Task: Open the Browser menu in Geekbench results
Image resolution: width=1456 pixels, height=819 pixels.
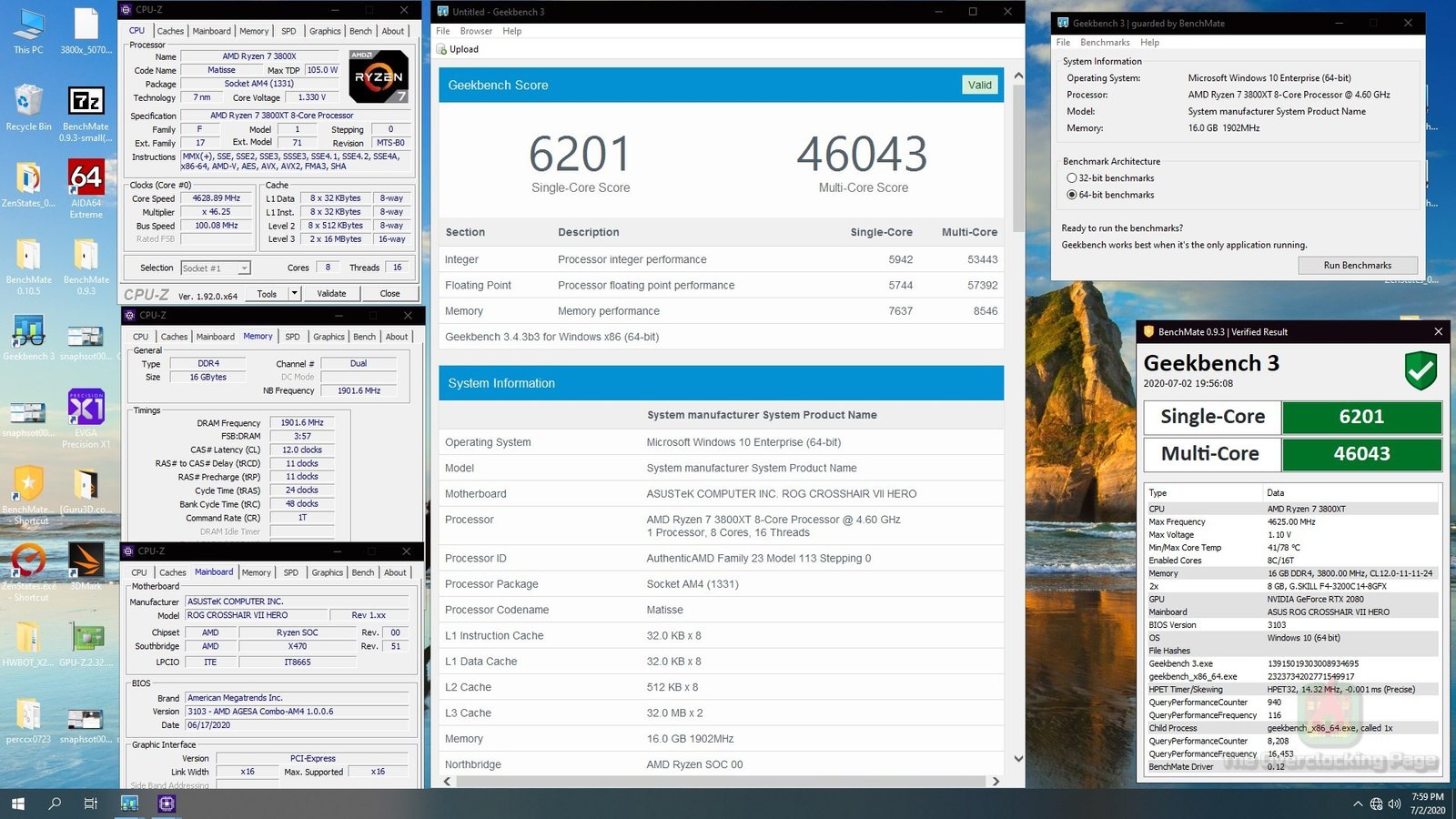Action: (x=476, y=31)
